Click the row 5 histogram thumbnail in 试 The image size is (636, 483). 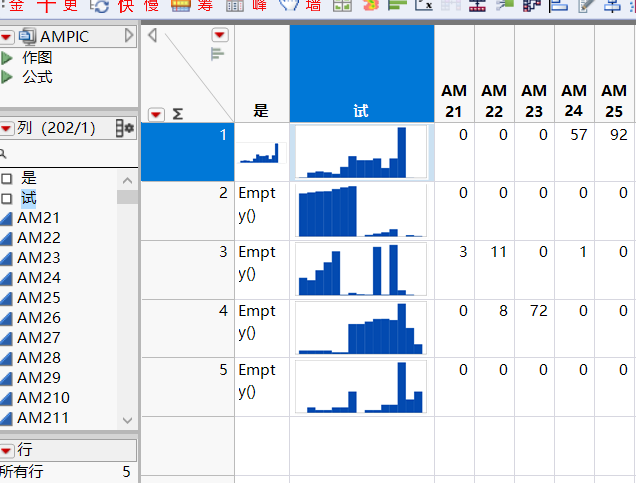[x=361, y=387]
